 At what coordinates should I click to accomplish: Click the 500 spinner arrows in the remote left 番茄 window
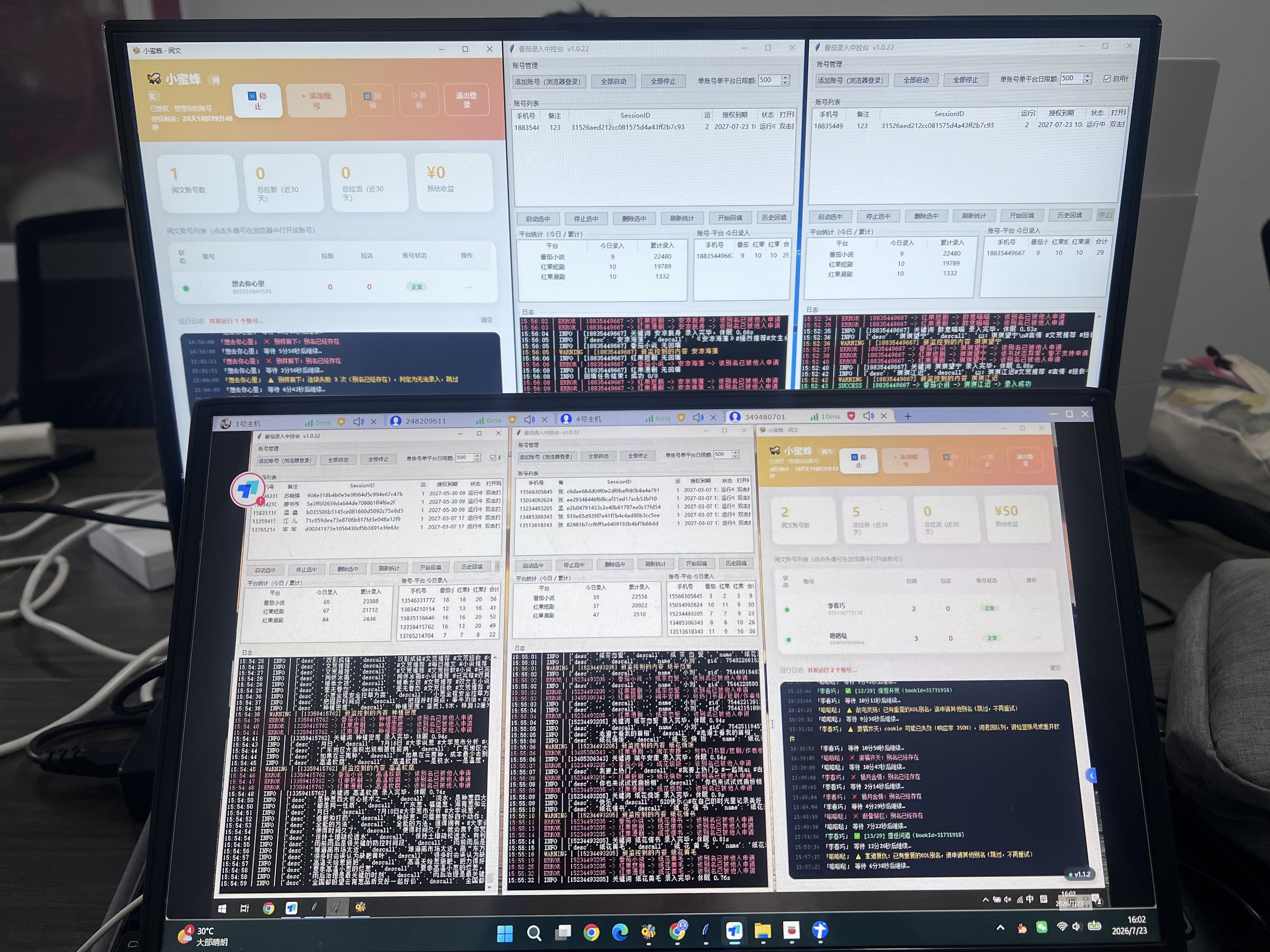coord(477,457)
